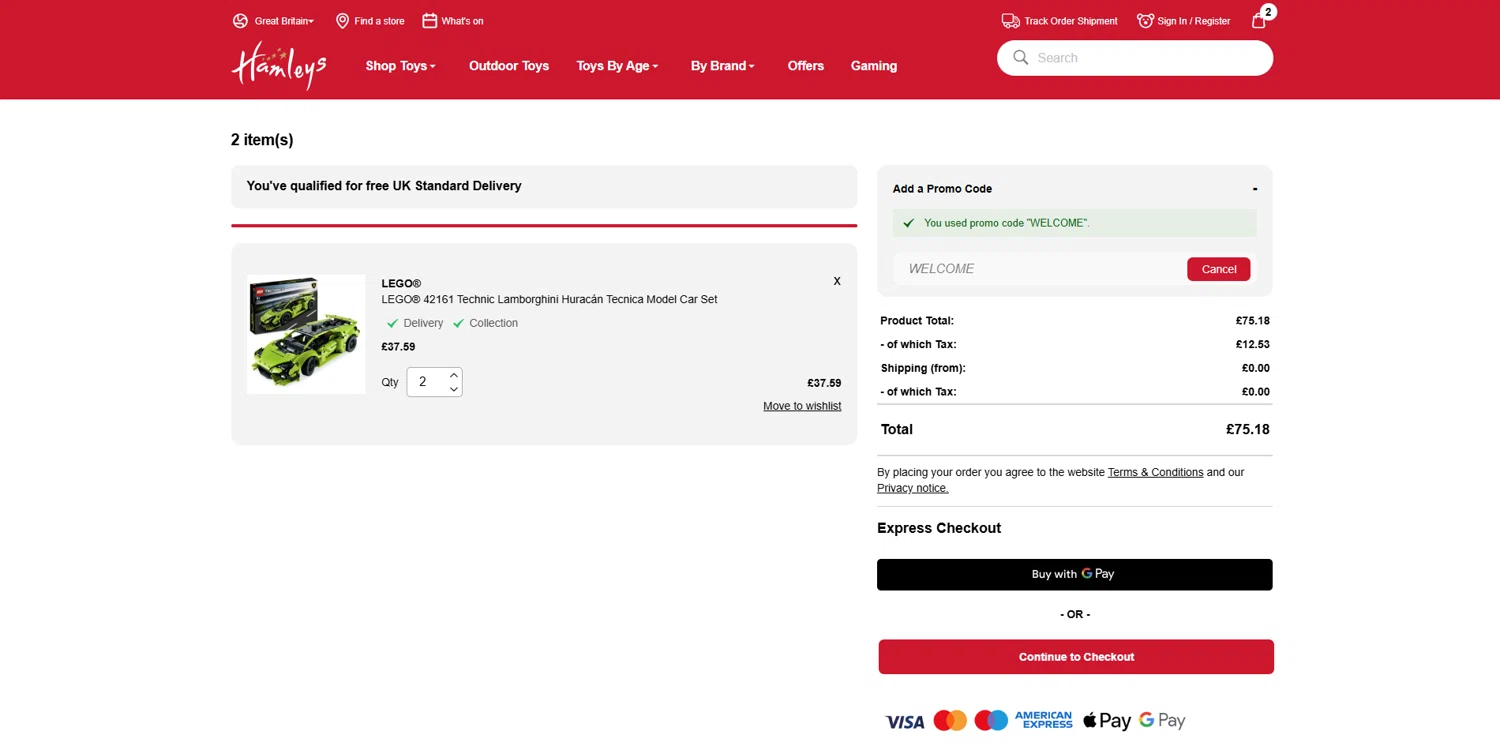Viewport: 1500px width, 746px height.
Task: Click Sign In / Register link
Action: pos(1194,21)
